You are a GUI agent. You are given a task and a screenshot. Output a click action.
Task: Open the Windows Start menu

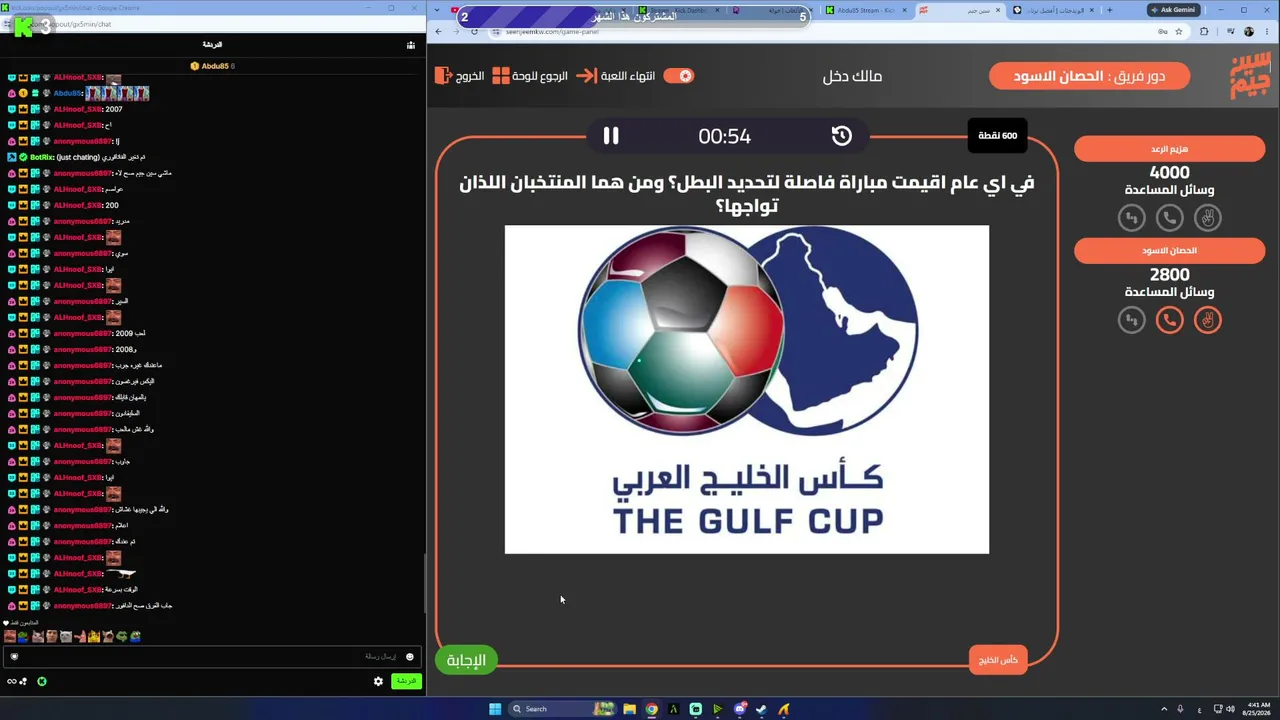pos(495,709)
